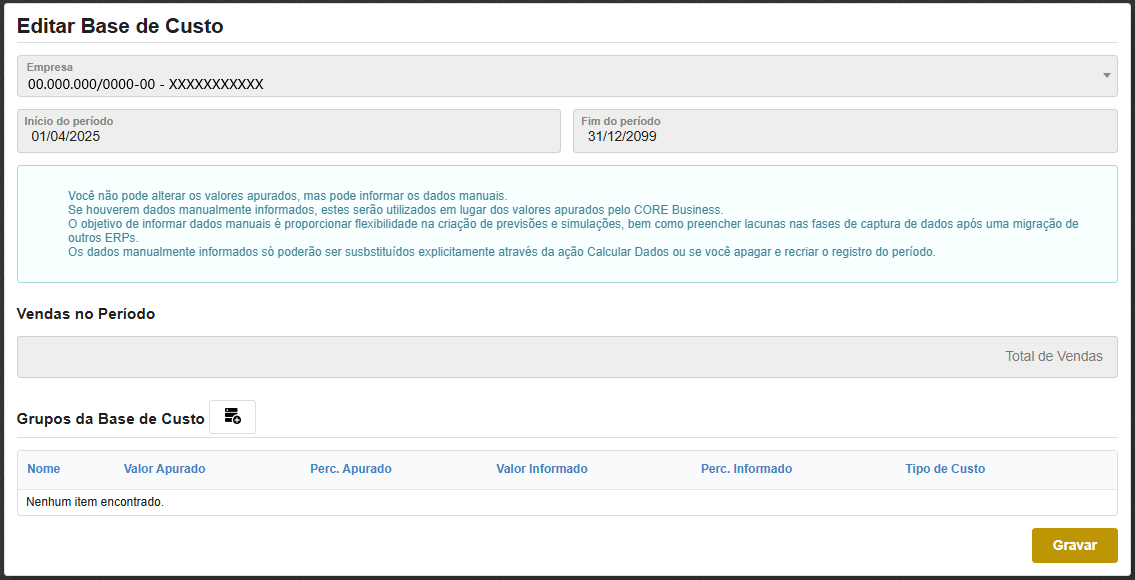Click the first line of the info notice

(287, 196)
